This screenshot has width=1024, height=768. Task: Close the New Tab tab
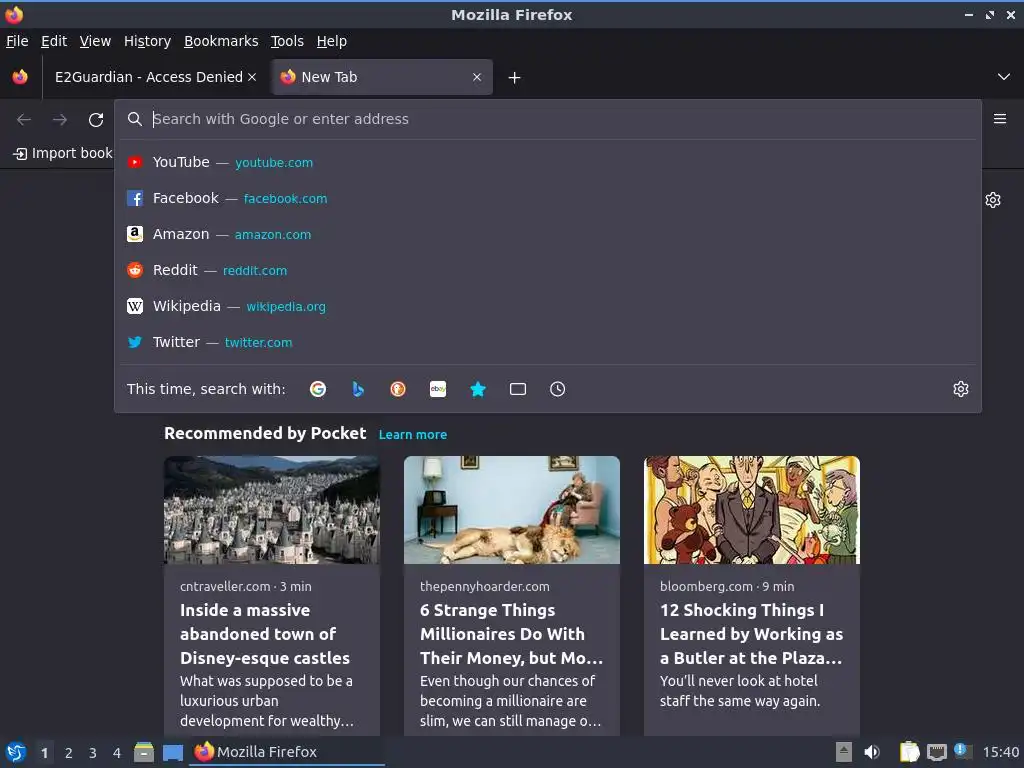tap(477, 77)
